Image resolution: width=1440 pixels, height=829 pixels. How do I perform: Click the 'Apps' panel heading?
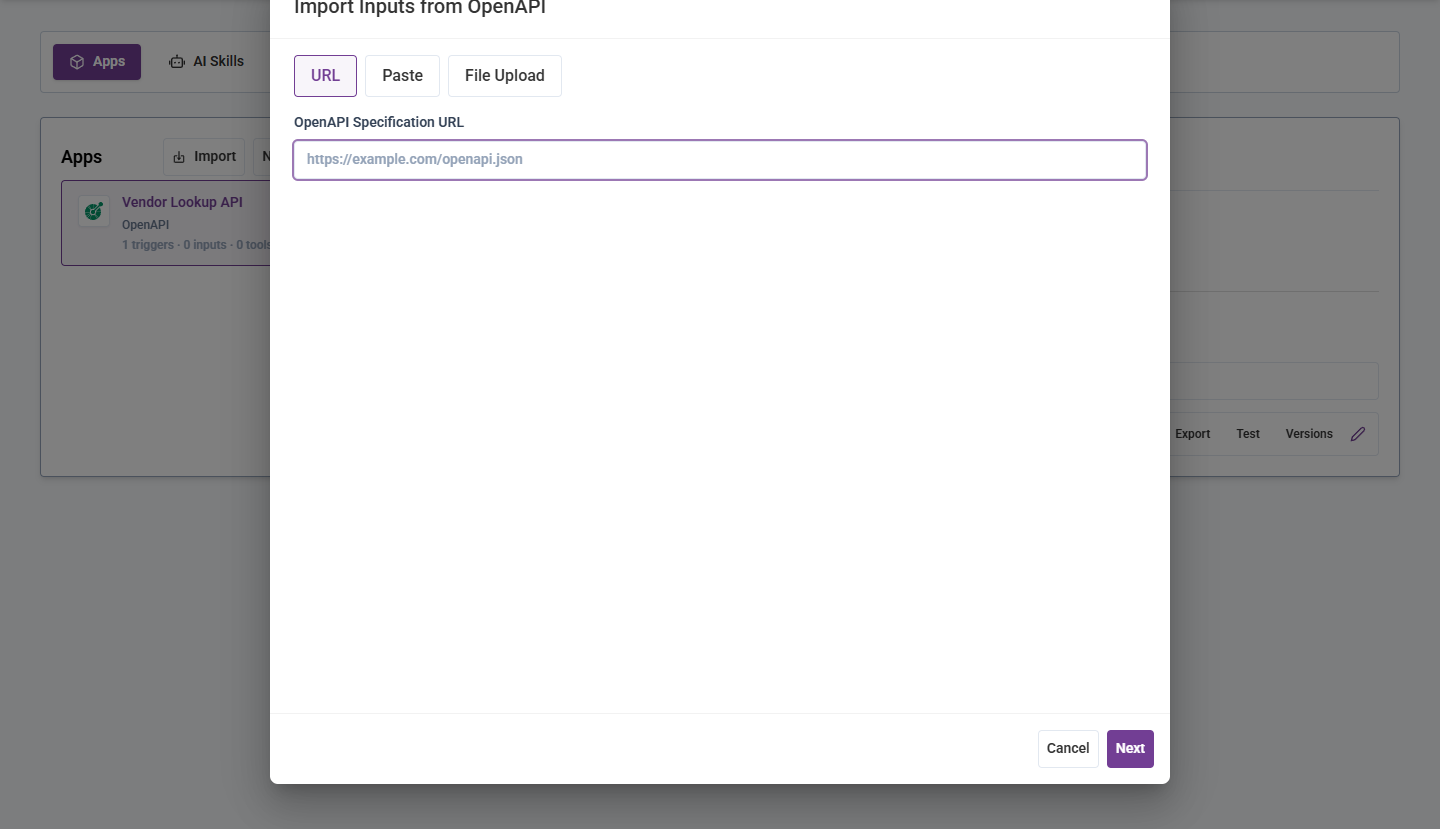tap(82, 158)
